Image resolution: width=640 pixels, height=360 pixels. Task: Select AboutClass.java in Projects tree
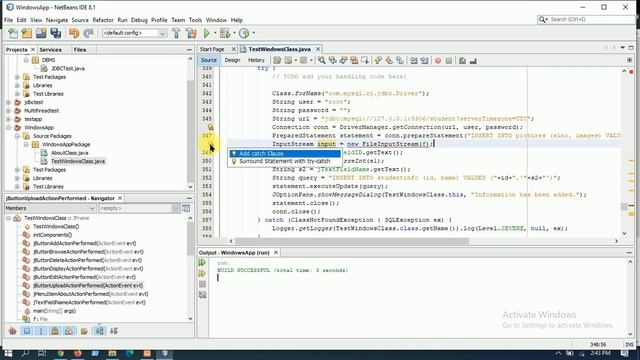pos(69,153)
